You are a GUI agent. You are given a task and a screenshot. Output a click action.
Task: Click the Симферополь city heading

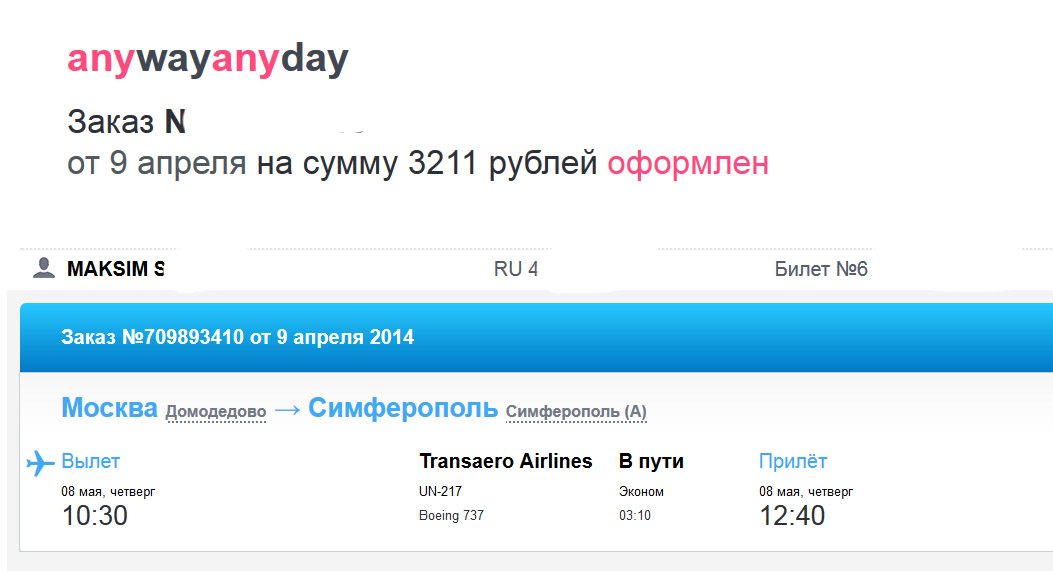pos(403,408)
